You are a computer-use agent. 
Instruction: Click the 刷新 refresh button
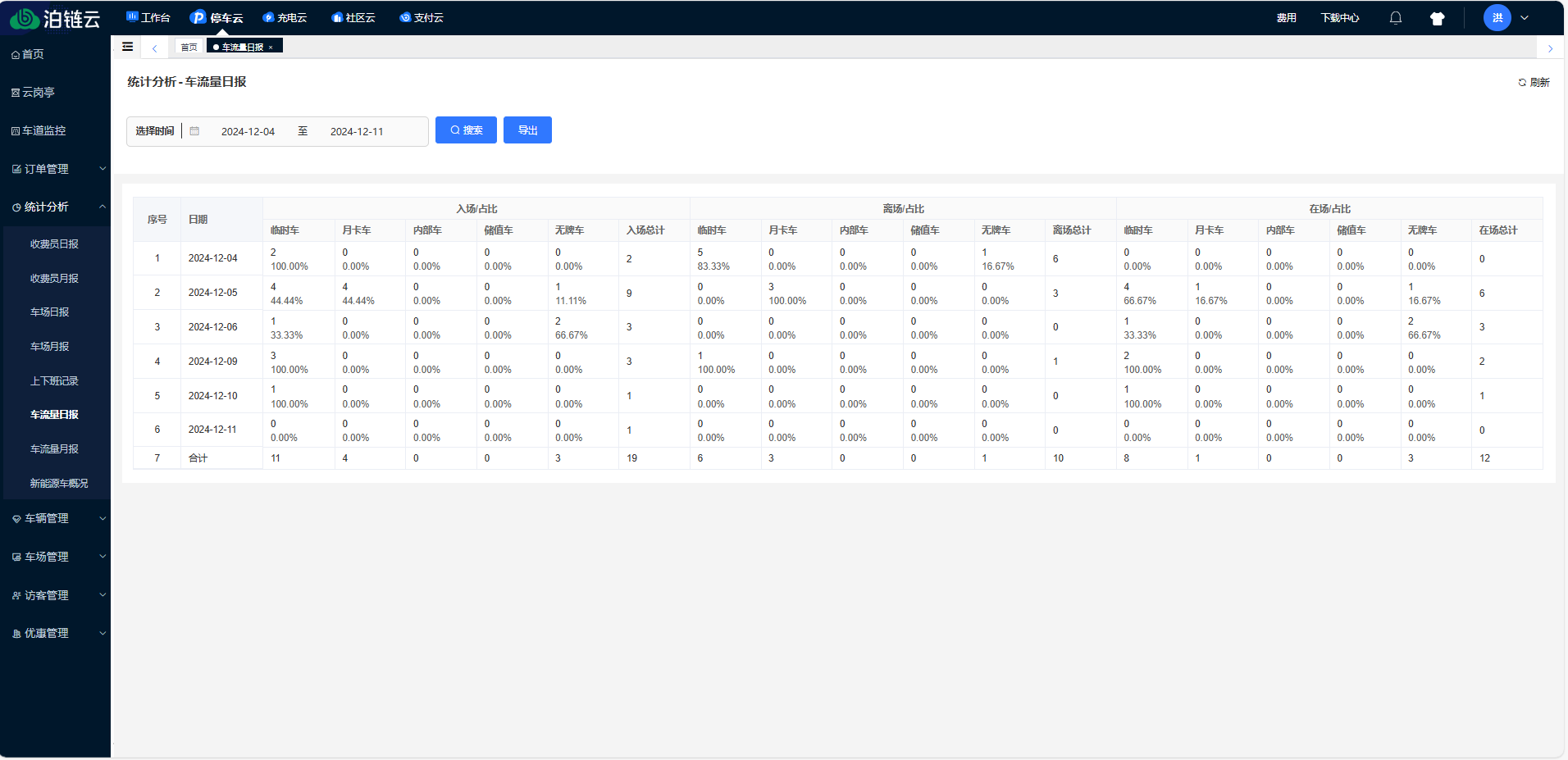coord(1534,83)
